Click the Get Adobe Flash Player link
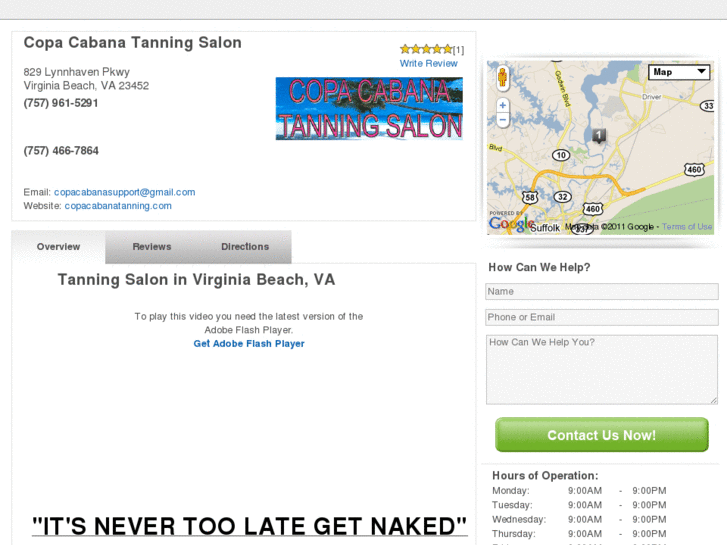Image resolution: width=727 pixels, height=545 pixels. (x=249, y=344)
